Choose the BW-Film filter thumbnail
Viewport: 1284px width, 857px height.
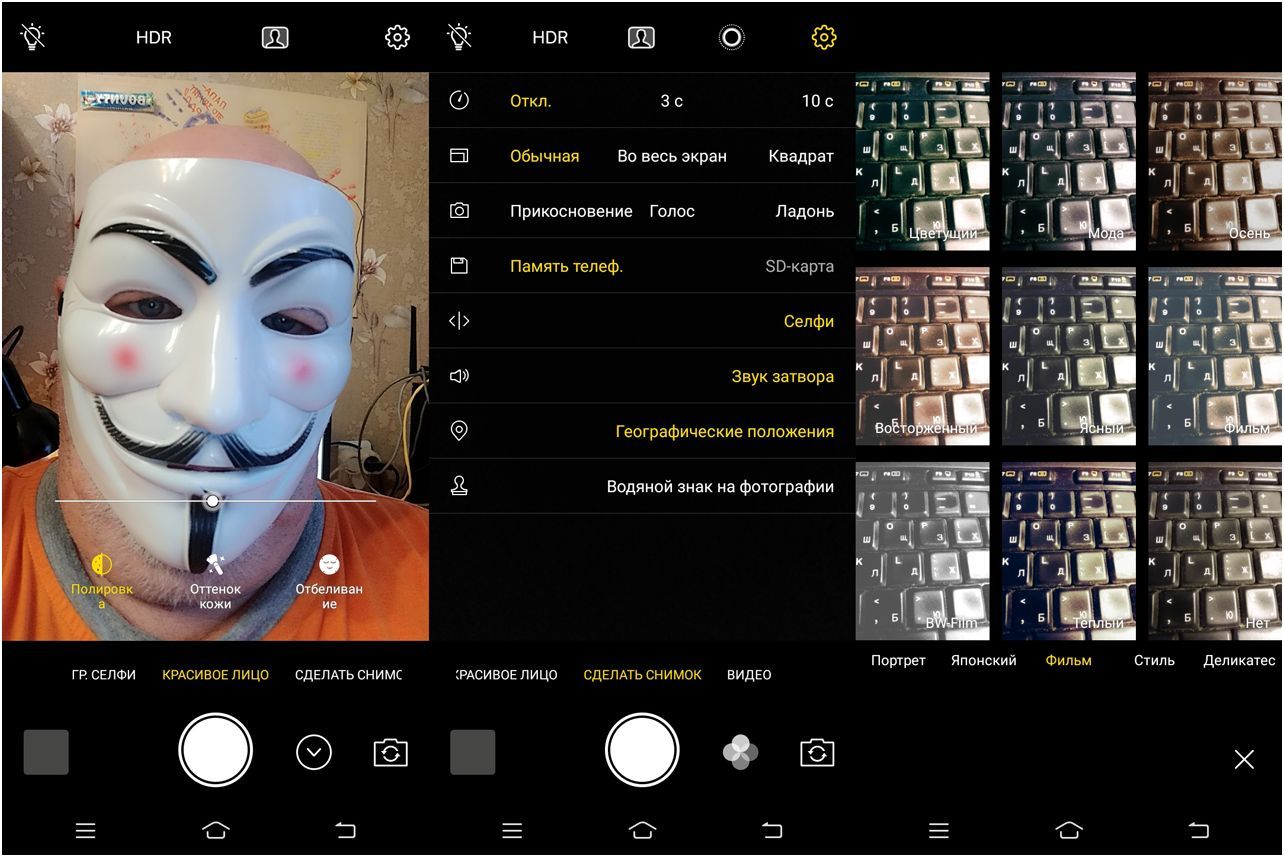[922, 550]
